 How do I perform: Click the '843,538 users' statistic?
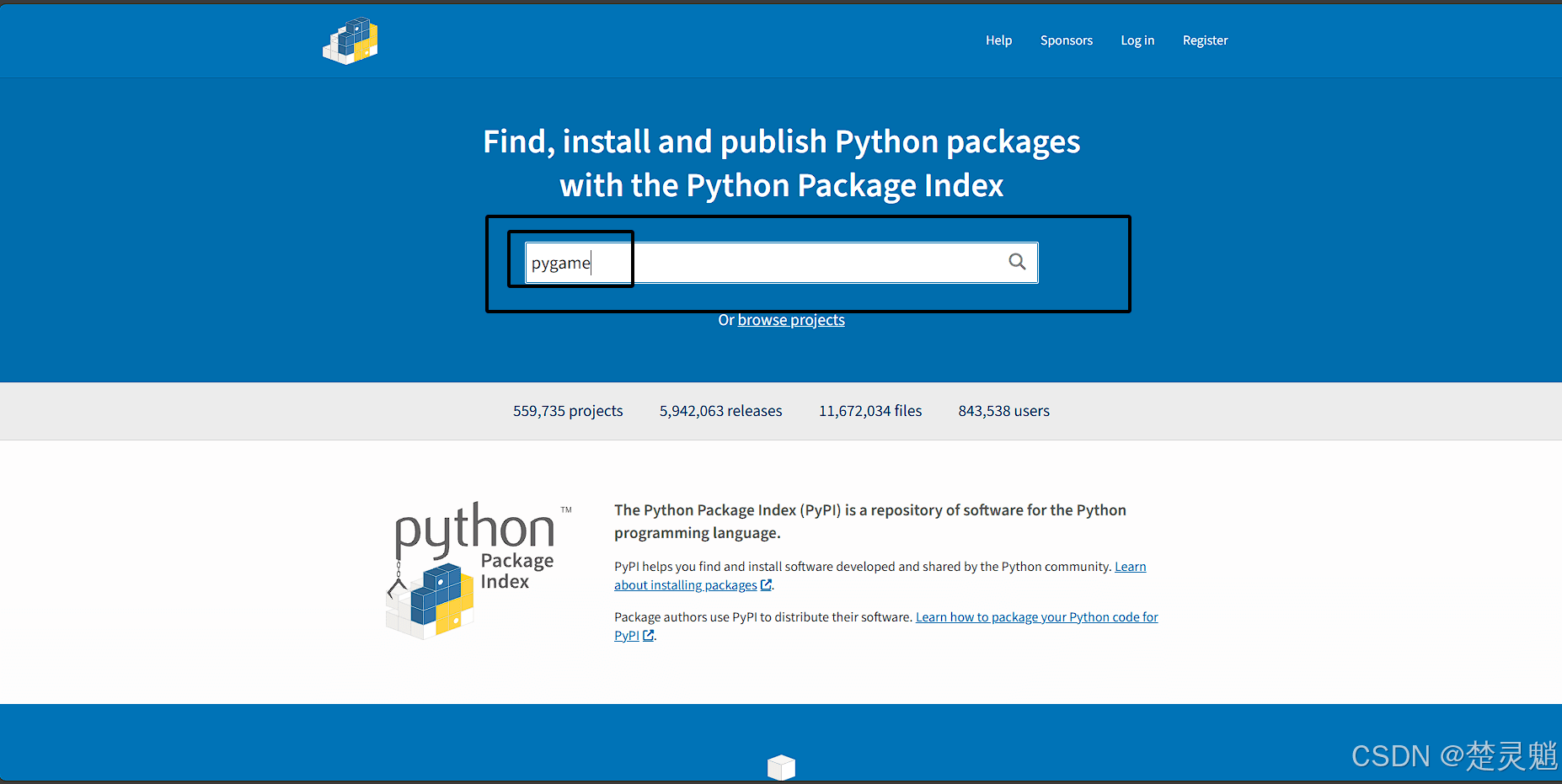click(x=1003, y=411)
